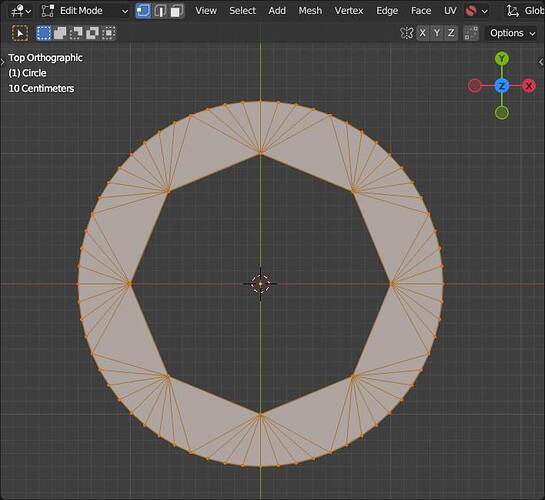The width and height of the screenshot is (545, 500).
Task: Open the transform orientation Global selector
Action: tap(525, 11)
